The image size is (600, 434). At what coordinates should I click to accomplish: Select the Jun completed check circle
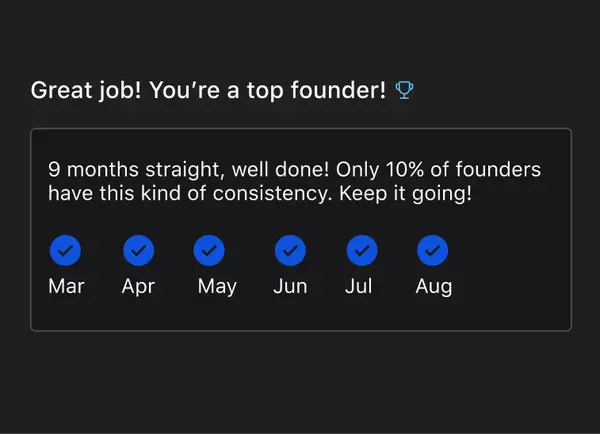click(x=290, y=250)
